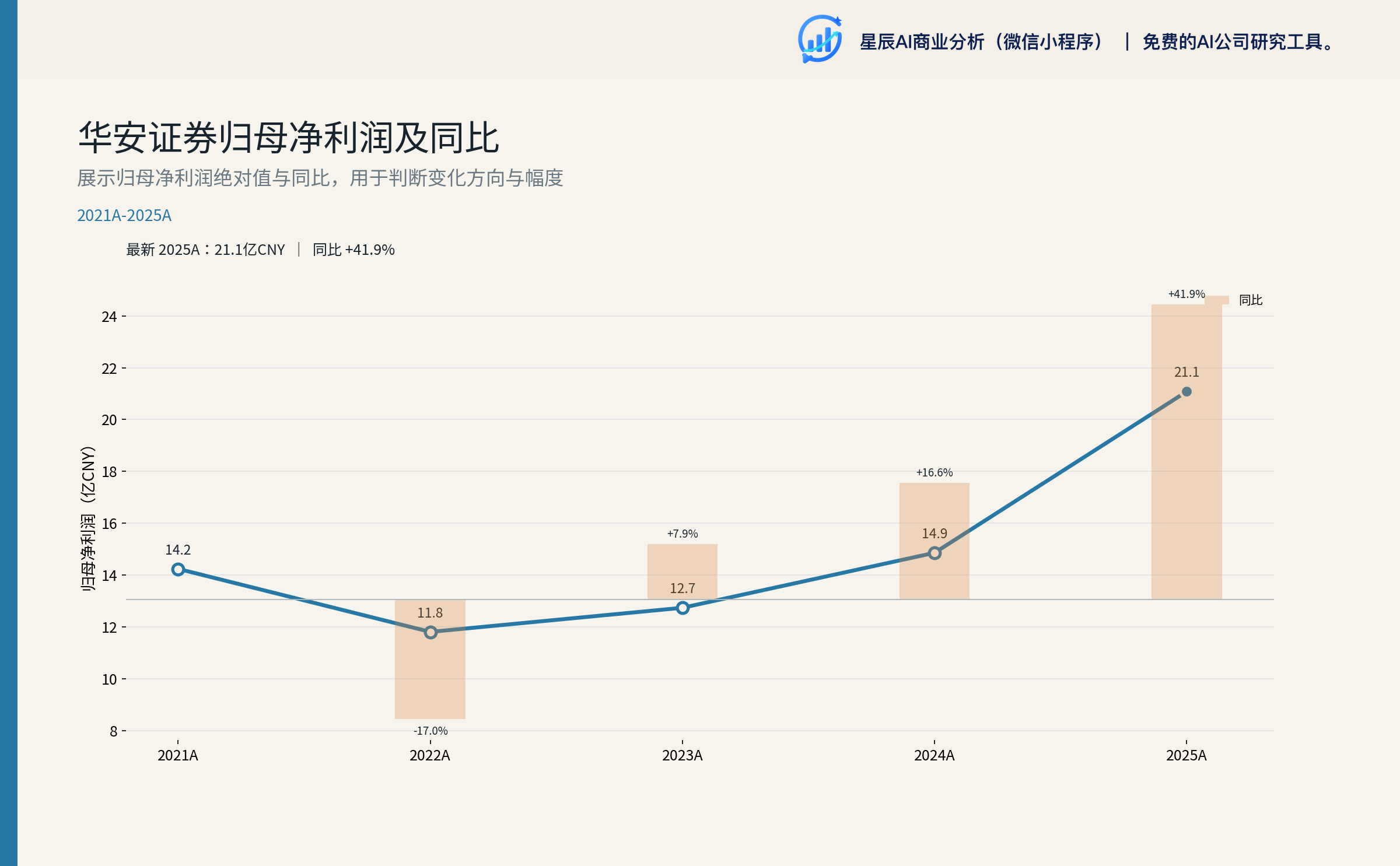Click the +16.6% growth label
The height and width of the screenshot is (866, 1400).
click(935, 472)
